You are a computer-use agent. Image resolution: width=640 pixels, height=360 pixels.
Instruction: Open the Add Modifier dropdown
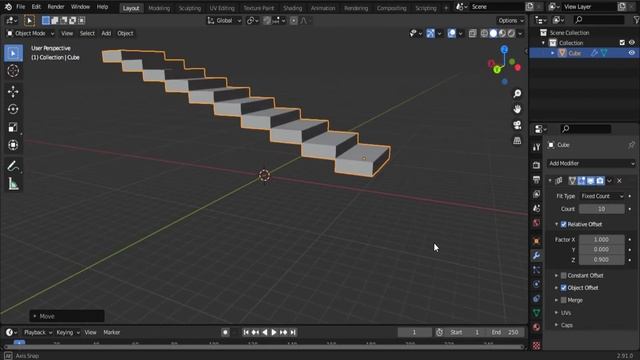click(591, 163)
